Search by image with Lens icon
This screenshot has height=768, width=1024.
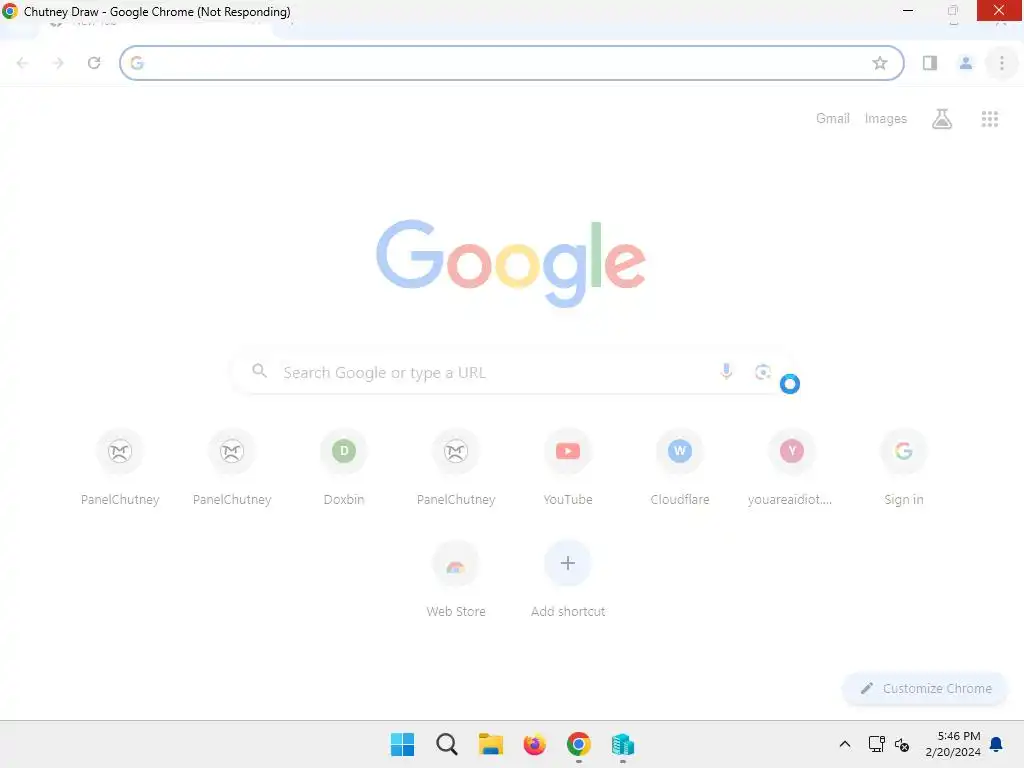click(x=762, y=372)
